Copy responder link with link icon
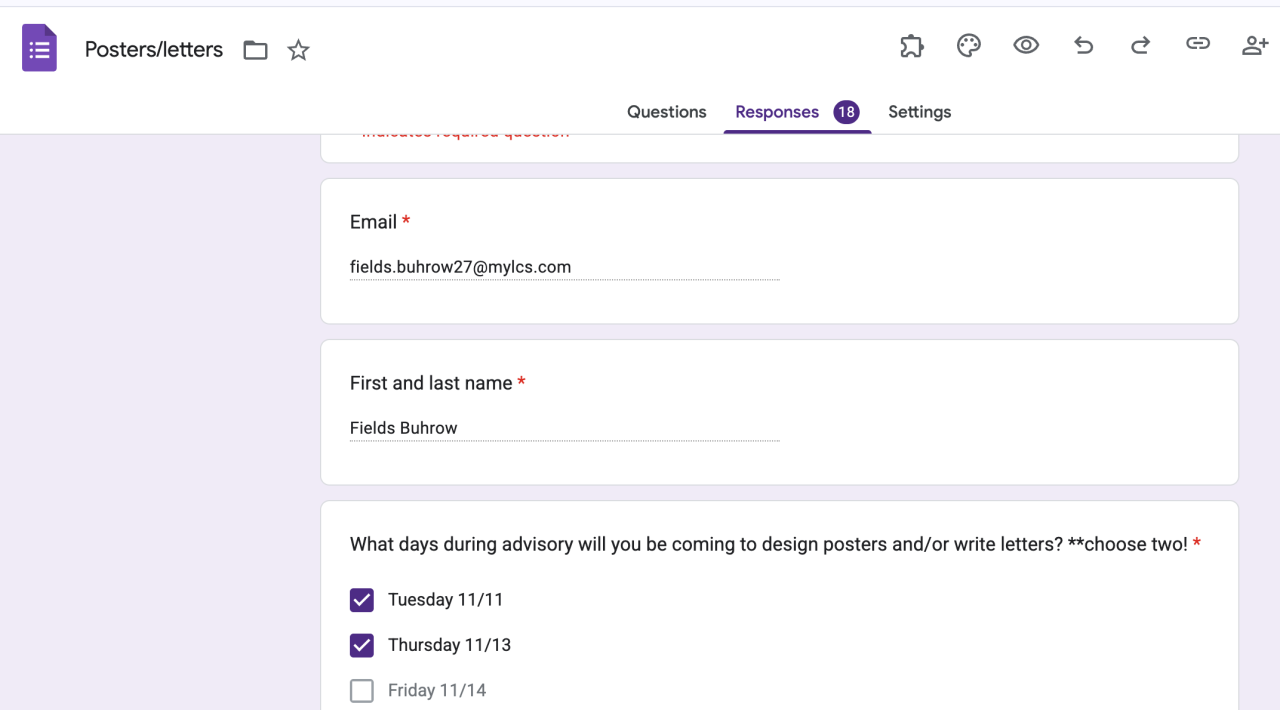The image size is (1280, 710). (1197, 44)
